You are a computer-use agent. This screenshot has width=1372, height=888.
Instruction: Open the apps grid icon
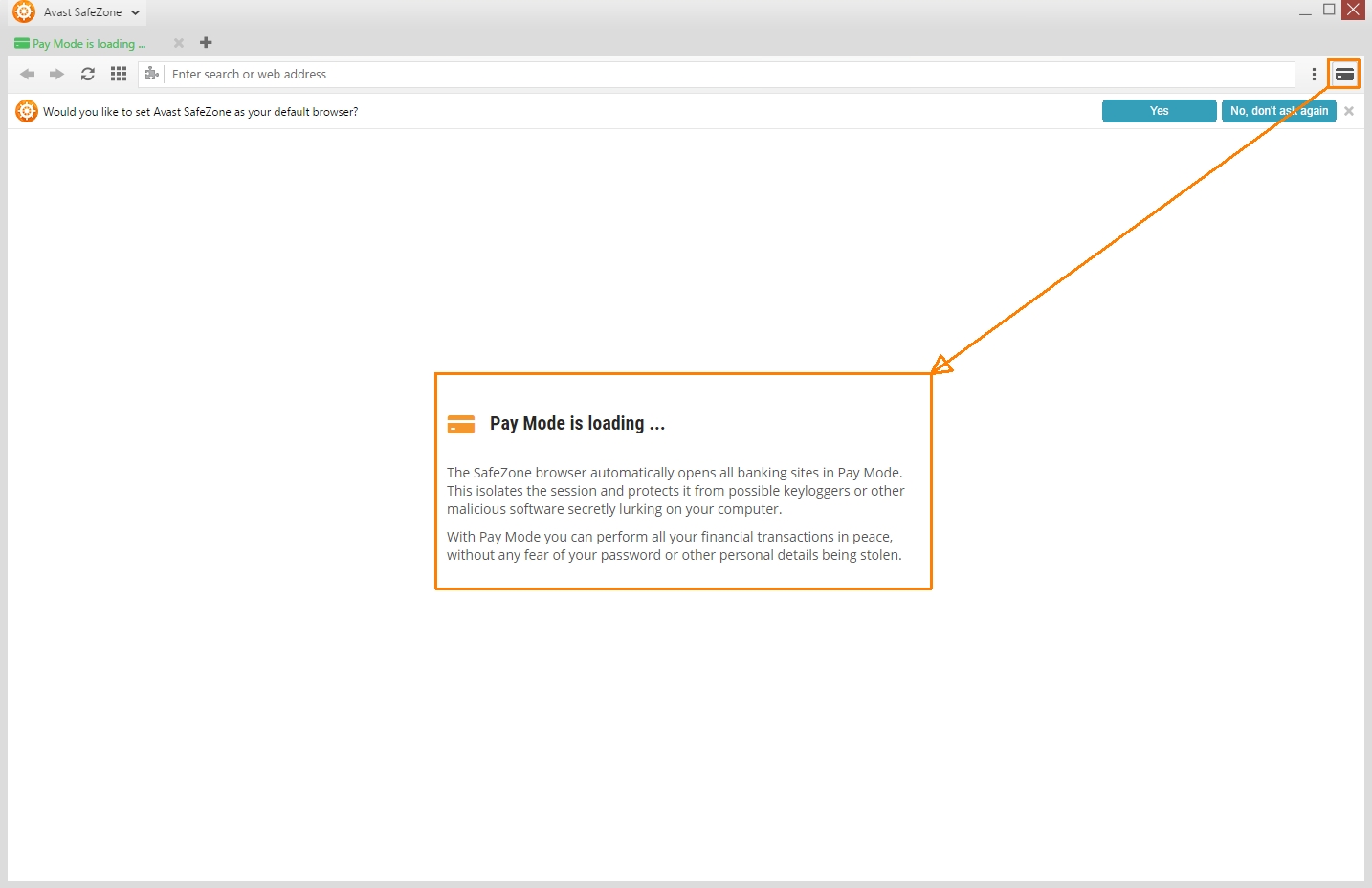(119, 74)
